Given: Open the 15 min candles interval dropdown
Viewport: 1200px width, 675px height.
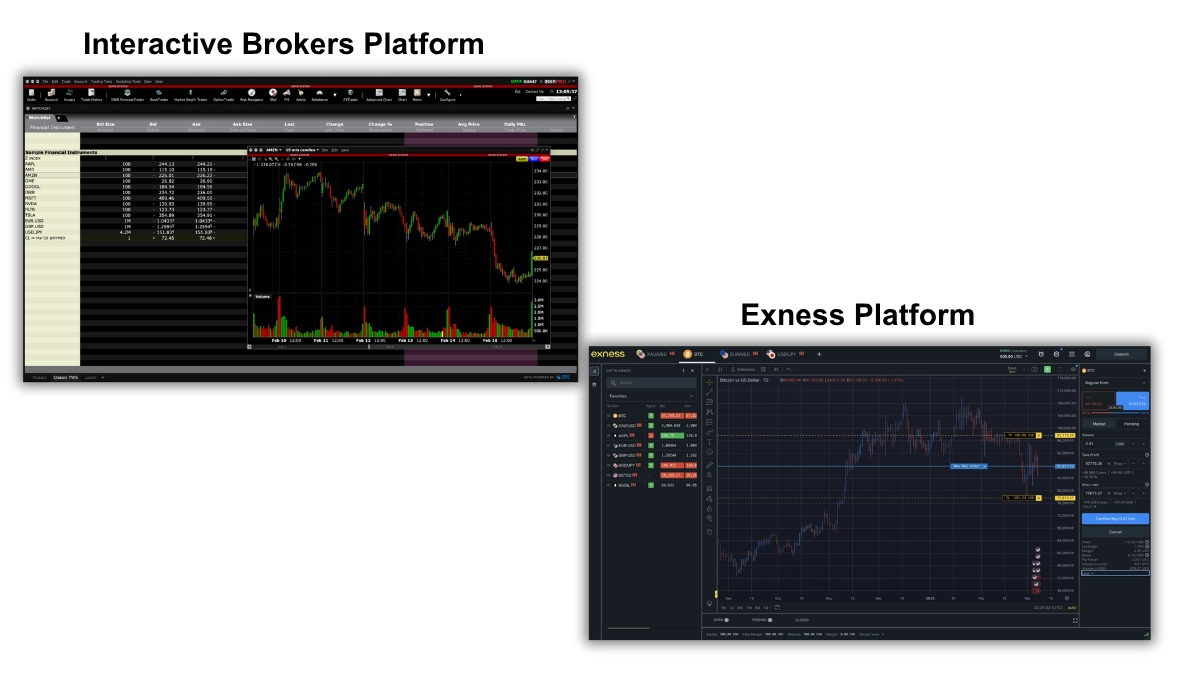Looking at the screenshot, I should coord(303,150).
